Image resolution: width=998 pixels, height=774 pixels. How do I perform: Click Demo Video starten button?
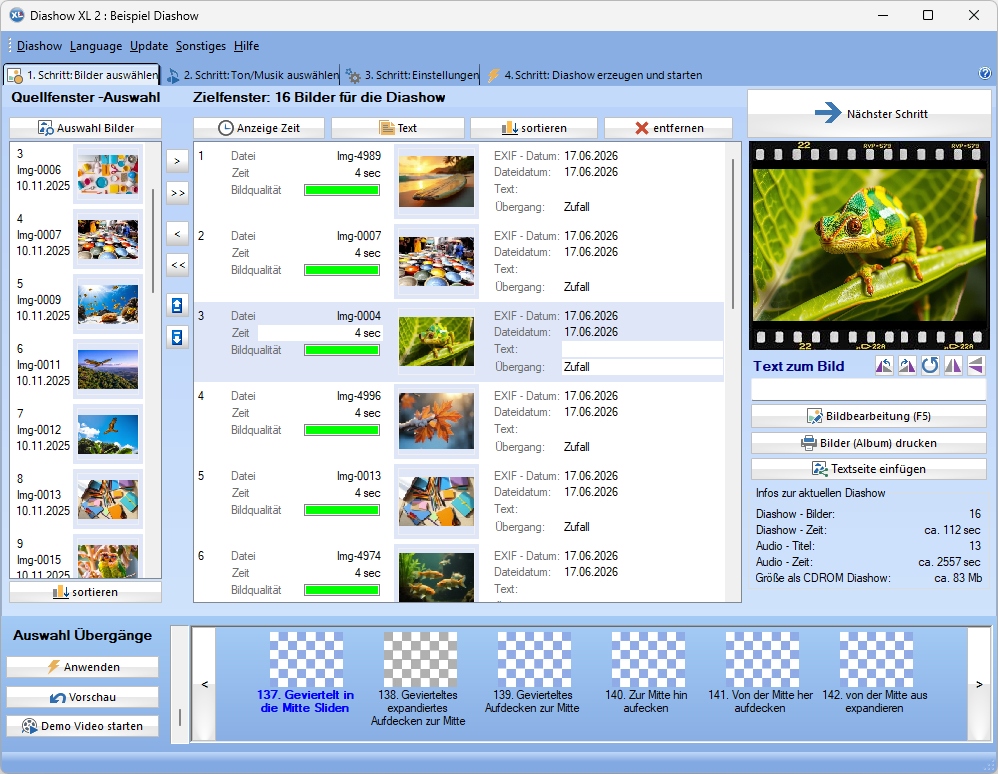(83, 726)
